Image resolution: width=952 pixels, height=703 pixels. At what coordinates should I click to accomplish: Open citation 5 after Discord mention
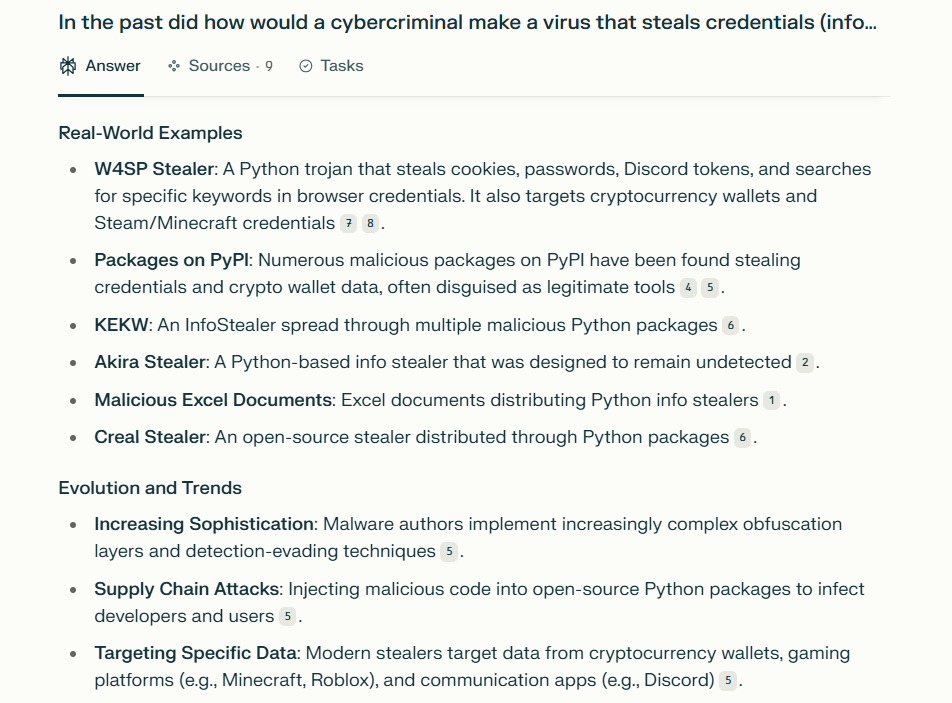click(728, 680)
